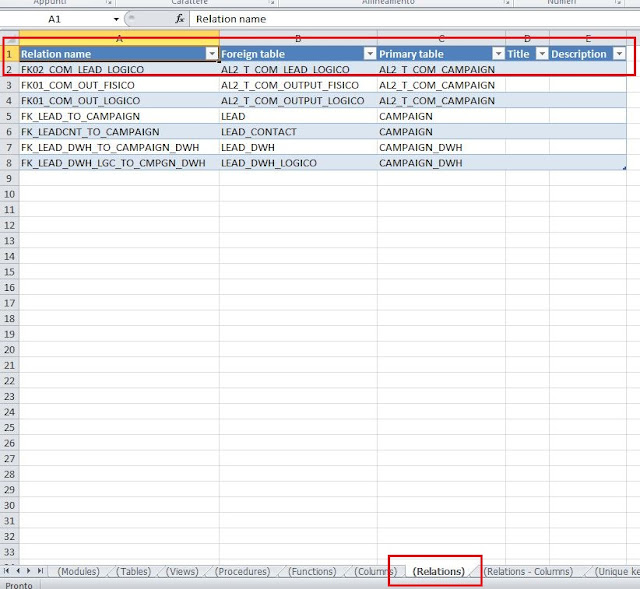Viewport: 640px width, 589px height.
Task: Click cell FK_LEADCNT_TO_CAMPAIGN
Action: 119,132
